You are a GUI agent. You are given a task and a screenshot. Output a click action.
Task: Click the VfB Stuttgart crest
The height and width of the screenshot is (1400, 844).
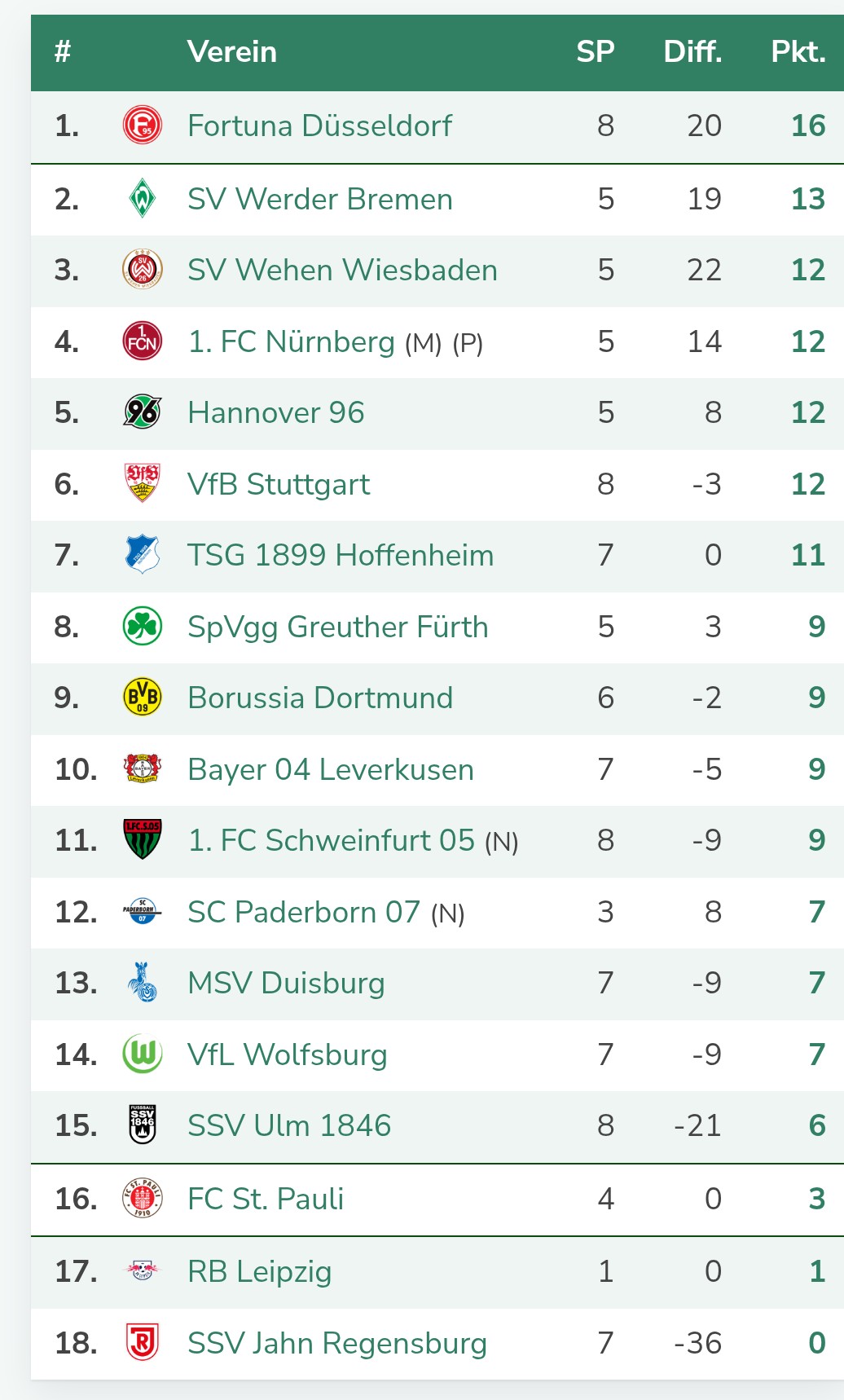pos(142,483)
